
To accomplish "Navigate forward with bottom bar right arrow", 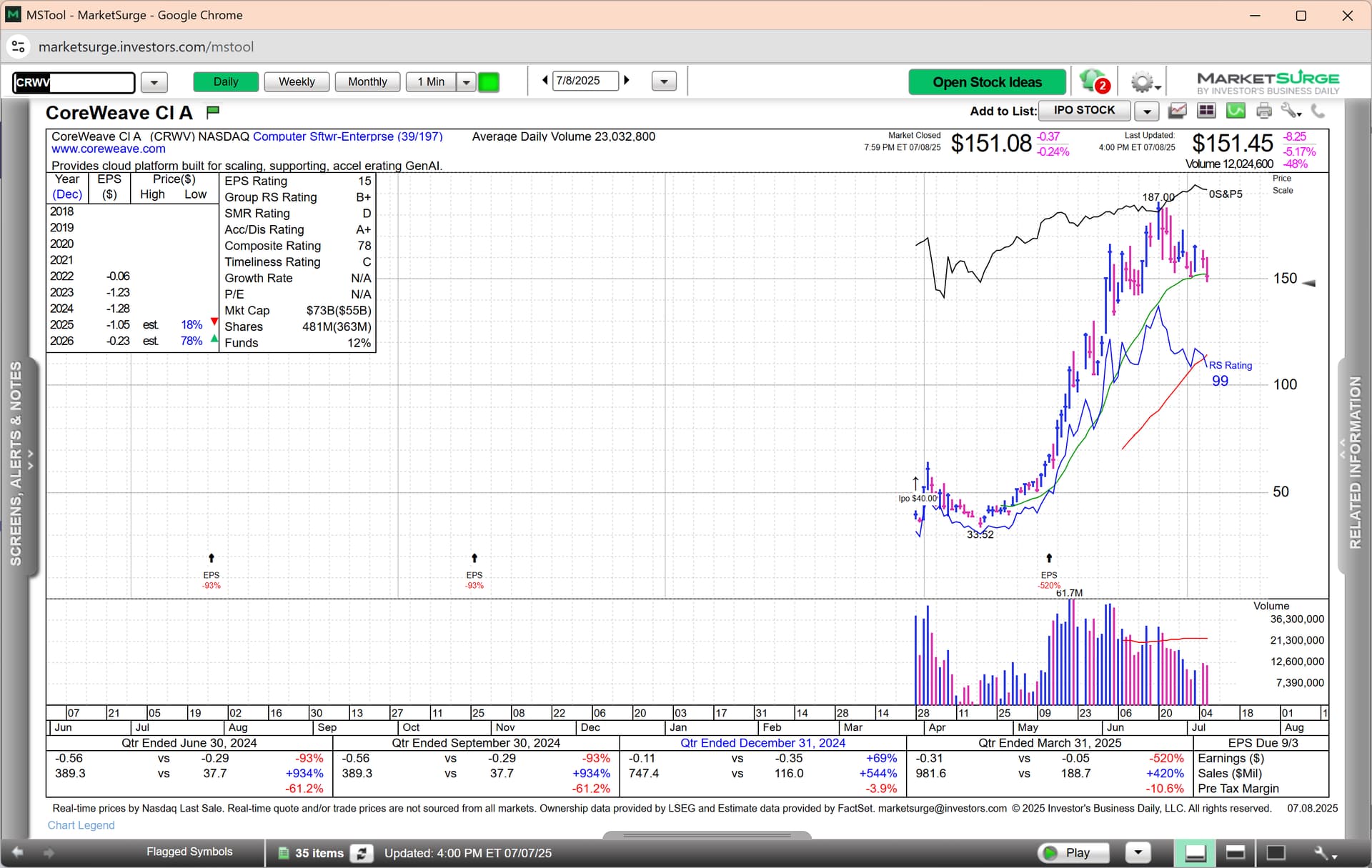I will coord(49,852).
